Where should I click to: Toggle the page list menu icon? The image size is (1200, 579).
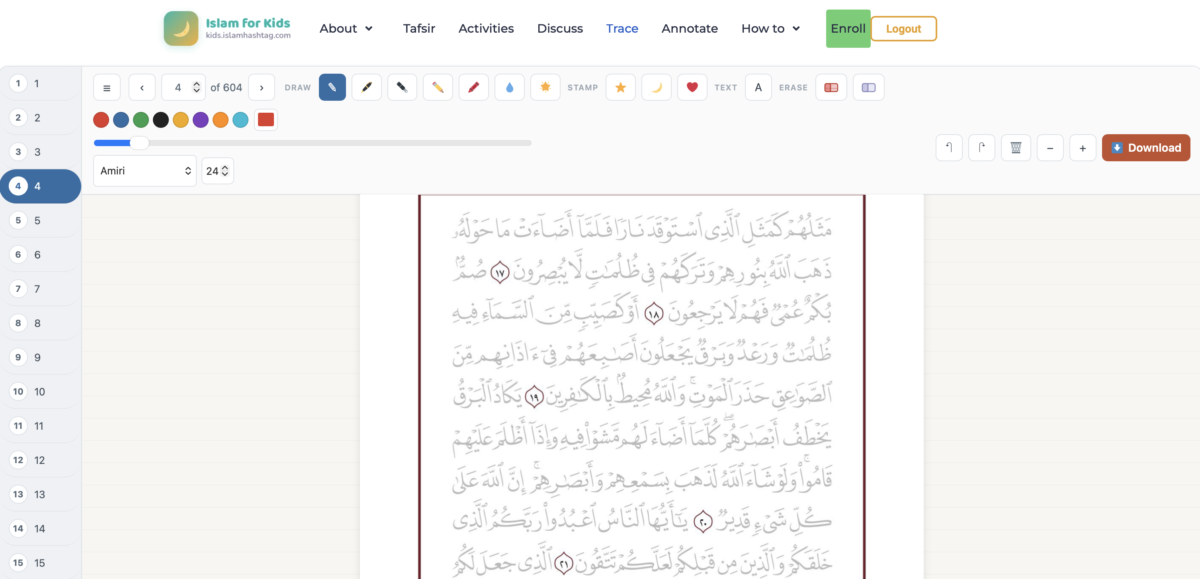[x=107, y=87]
